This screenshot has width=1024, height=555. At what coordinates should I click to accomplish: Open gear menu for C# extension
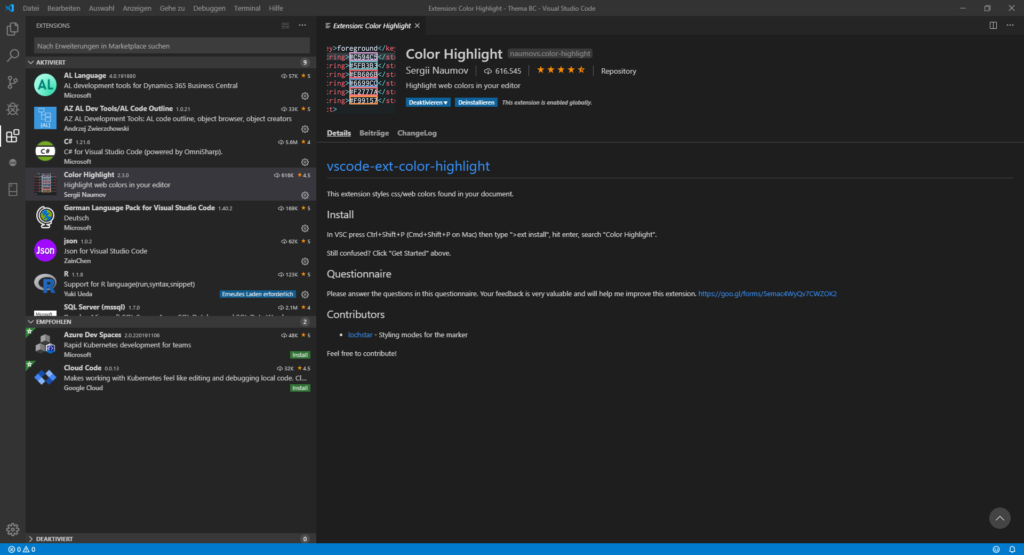pyautogui.click(x=304, y=162)
